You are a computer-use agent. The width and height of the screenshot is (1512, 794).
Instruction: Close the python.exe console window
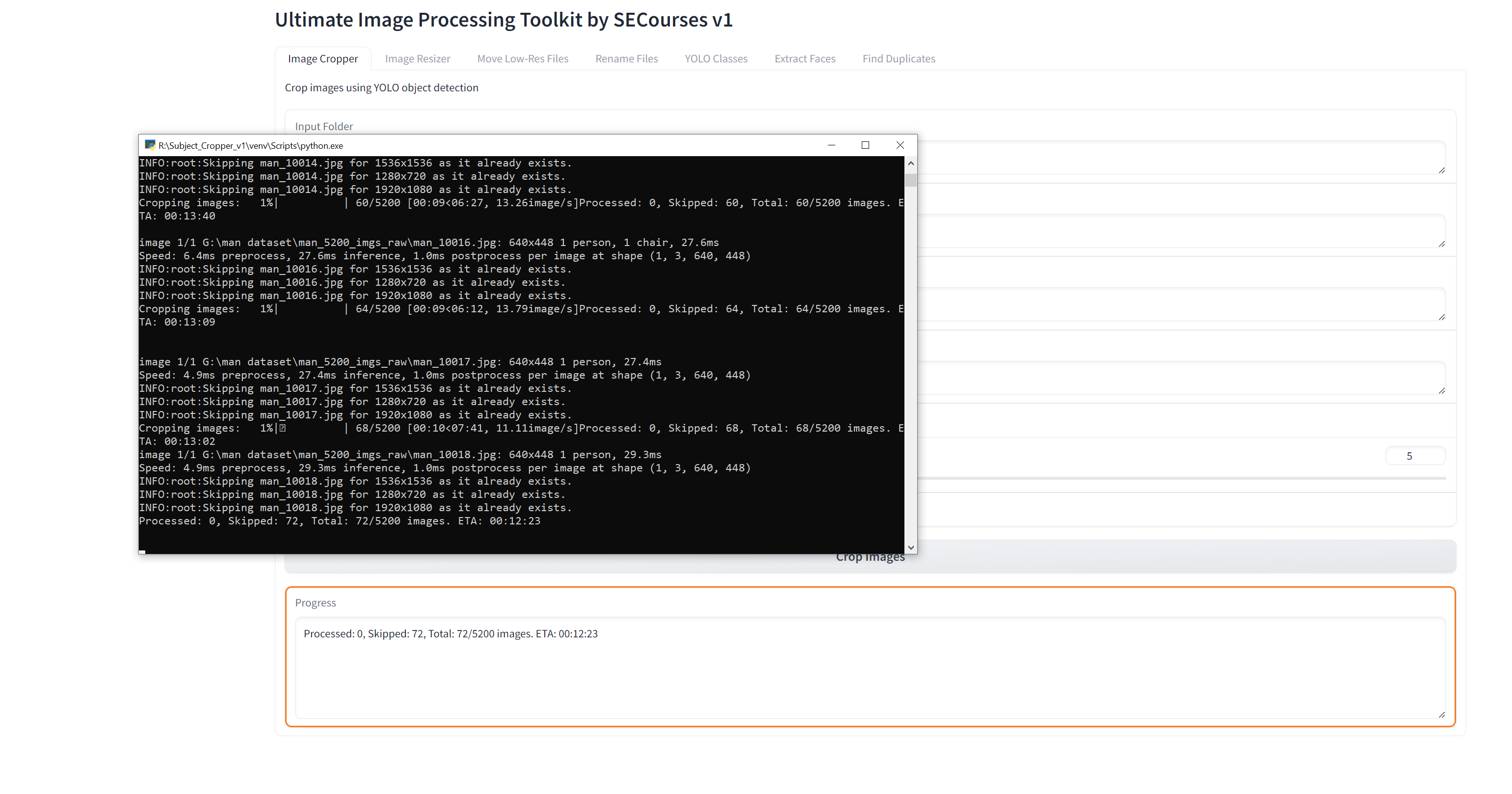tap(900, 145)
